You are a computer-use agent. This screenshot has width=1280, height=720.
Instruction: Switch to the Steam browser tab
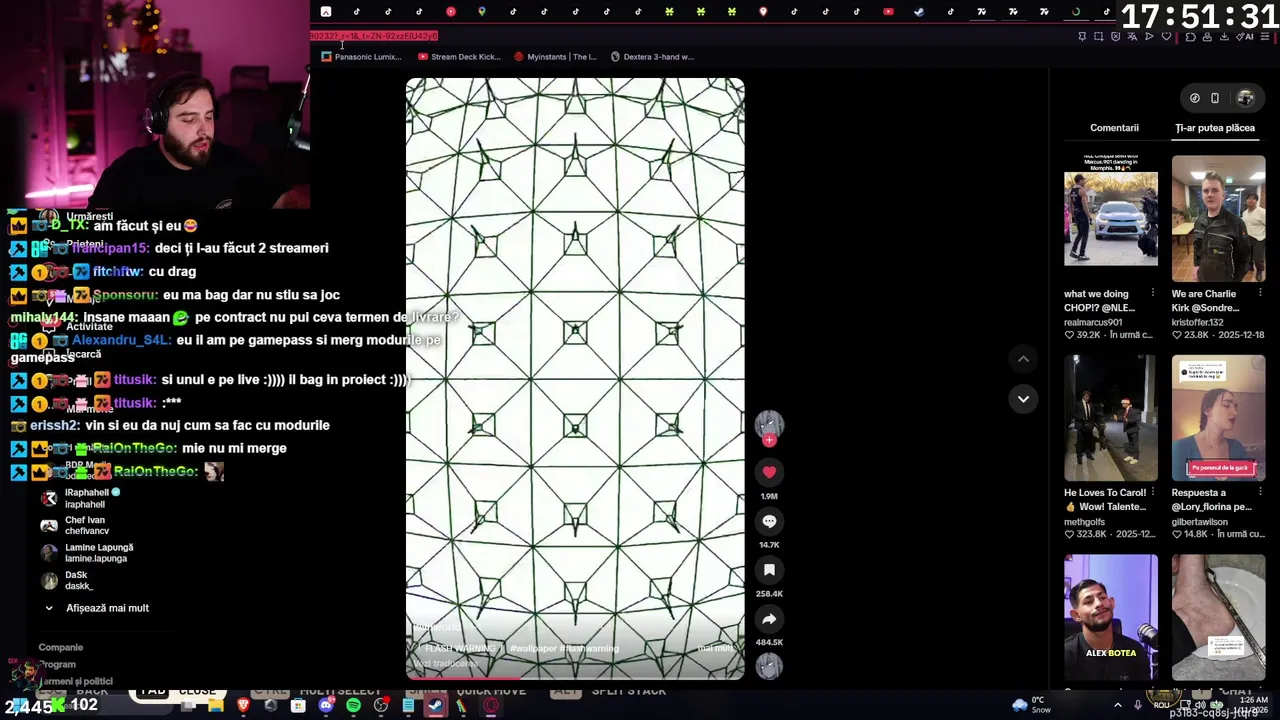[919, 12]
